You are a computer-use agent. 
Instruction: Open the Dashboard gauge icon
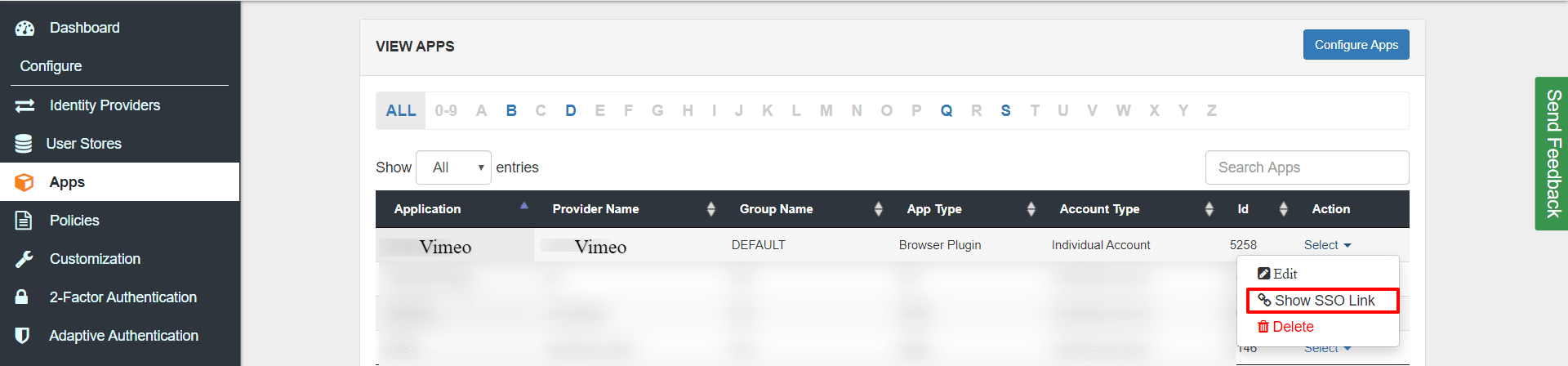point(24,28)
